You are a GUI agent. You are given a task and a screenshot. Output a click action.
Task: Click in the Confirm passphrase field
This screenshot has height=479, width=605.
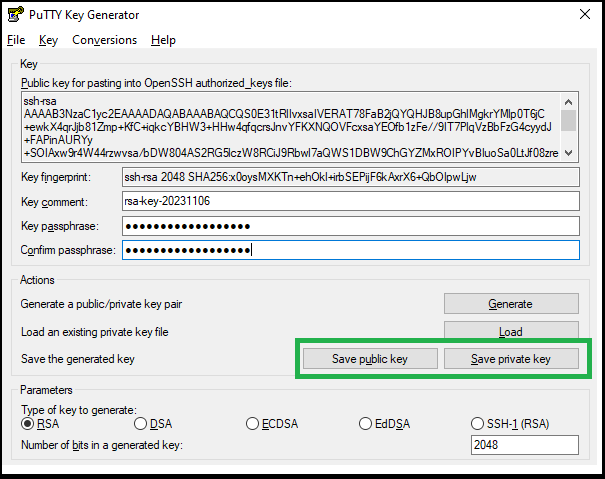click(x=350, y=249)
